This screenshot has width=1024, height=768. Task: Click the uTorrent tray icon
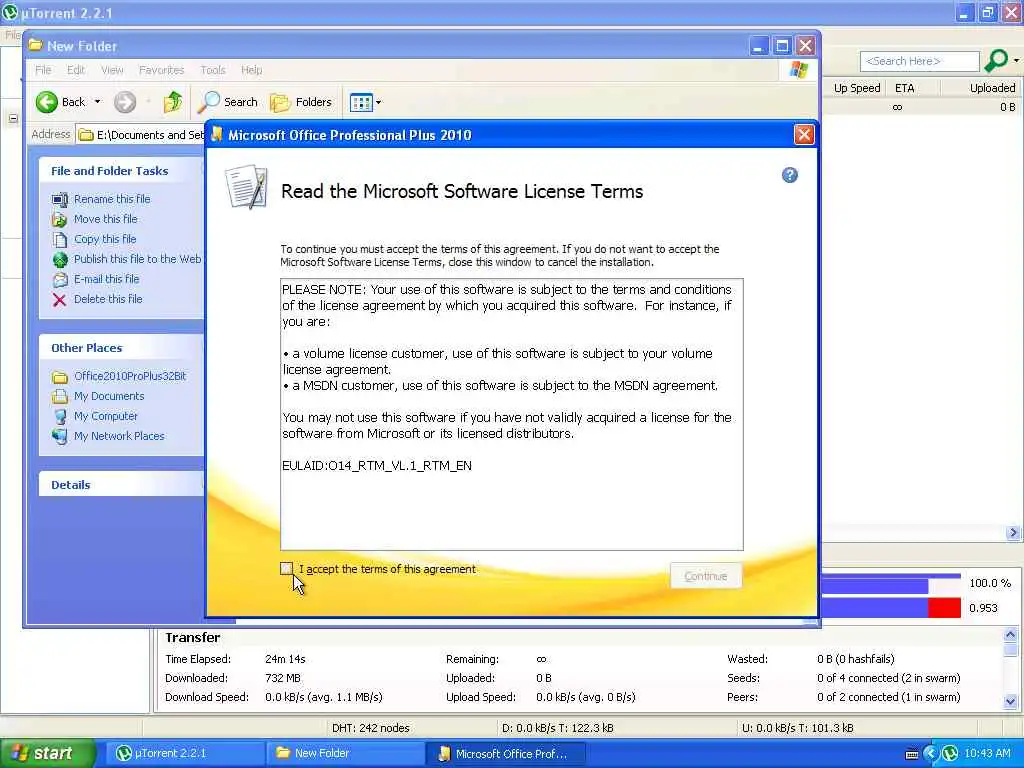tap(950, 754)
